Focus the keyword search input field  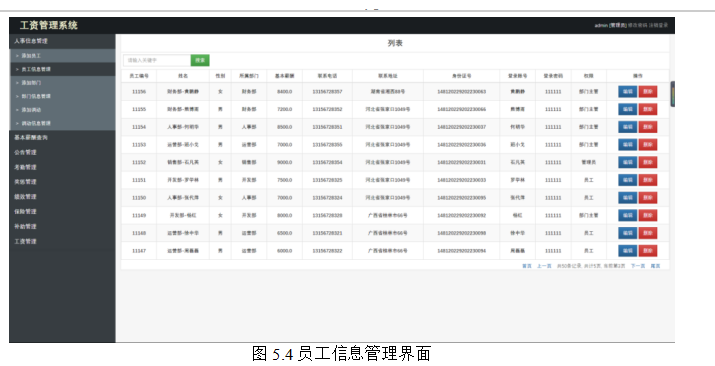click(x=157, y=60)
